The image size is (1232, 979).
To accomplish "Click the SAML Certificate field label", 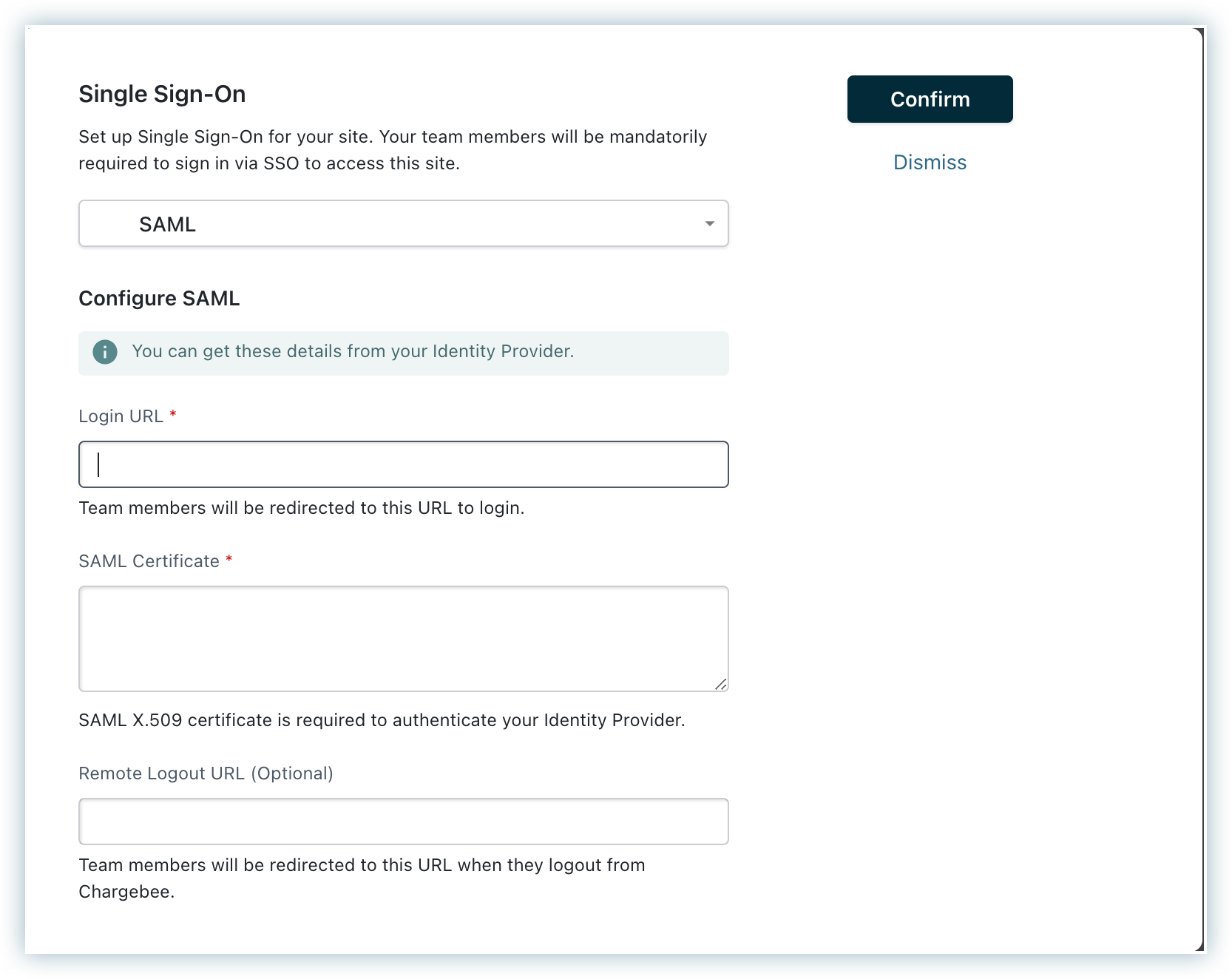I will (x=149, y=561).
